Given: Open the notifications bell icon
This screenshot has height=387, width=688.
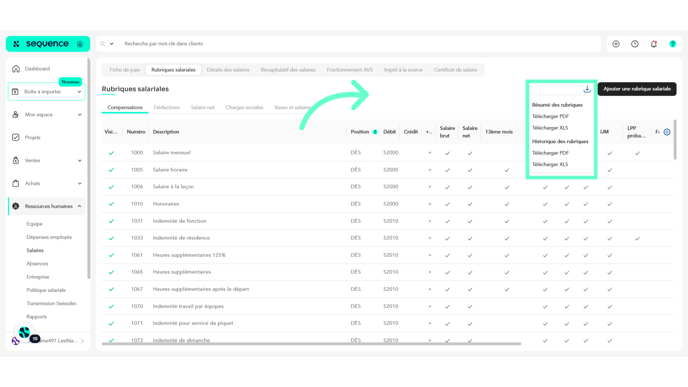Looking at the screenshot, I should pyautogui.click(x=654, y=44).
